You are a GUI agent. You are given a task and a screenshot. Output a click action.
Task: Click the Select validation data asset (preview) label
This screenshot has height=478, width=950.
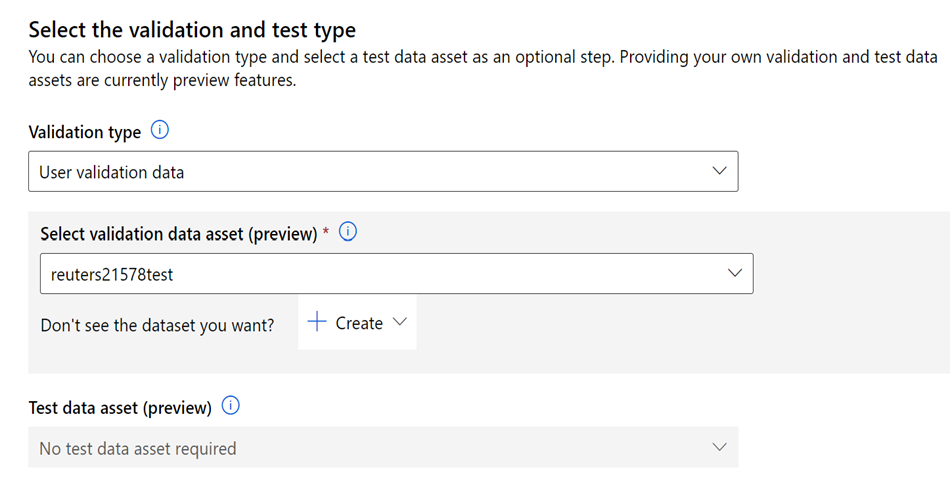179,234
